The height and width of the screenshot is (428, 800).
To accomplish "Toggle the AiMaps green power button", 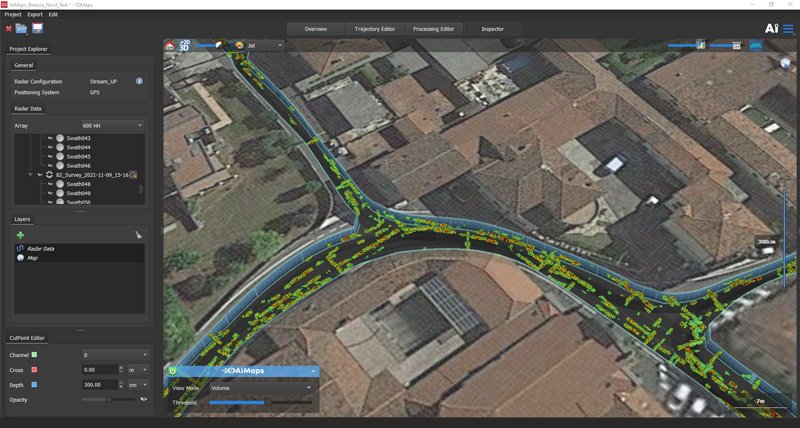I will point(172,371).
